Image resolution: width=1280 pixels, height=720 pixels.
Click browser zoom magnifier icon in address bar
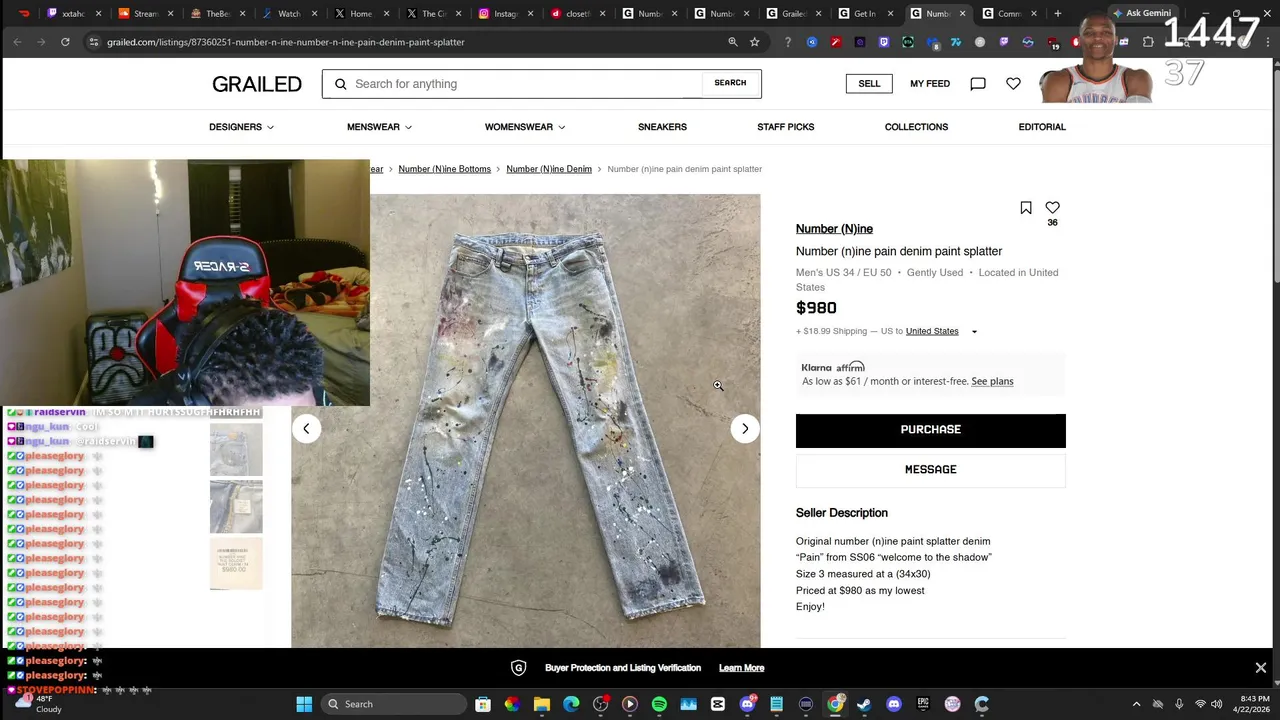pyautogui.click(x=732, y=42)
